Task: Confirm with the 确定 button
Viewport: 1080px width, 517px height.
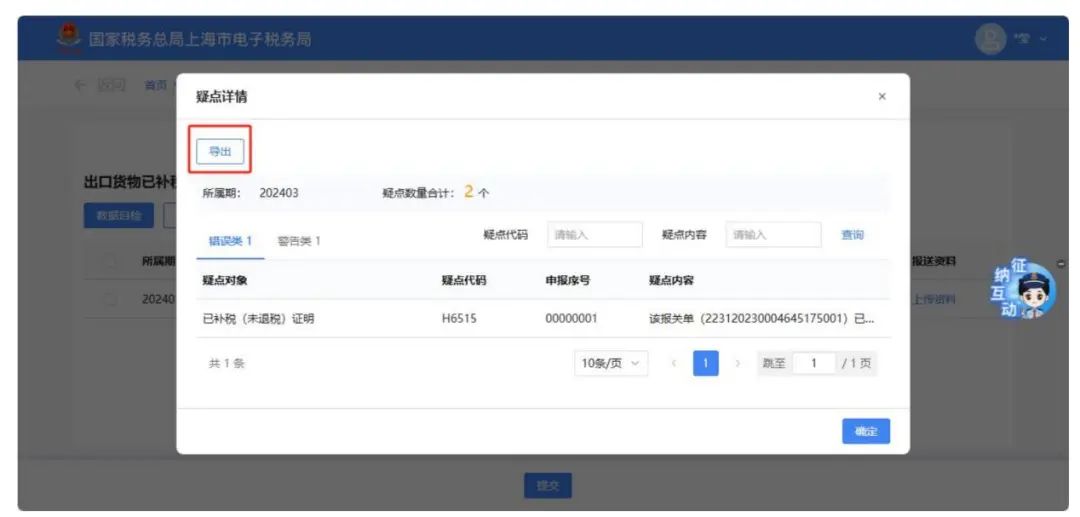Action: 865,431
